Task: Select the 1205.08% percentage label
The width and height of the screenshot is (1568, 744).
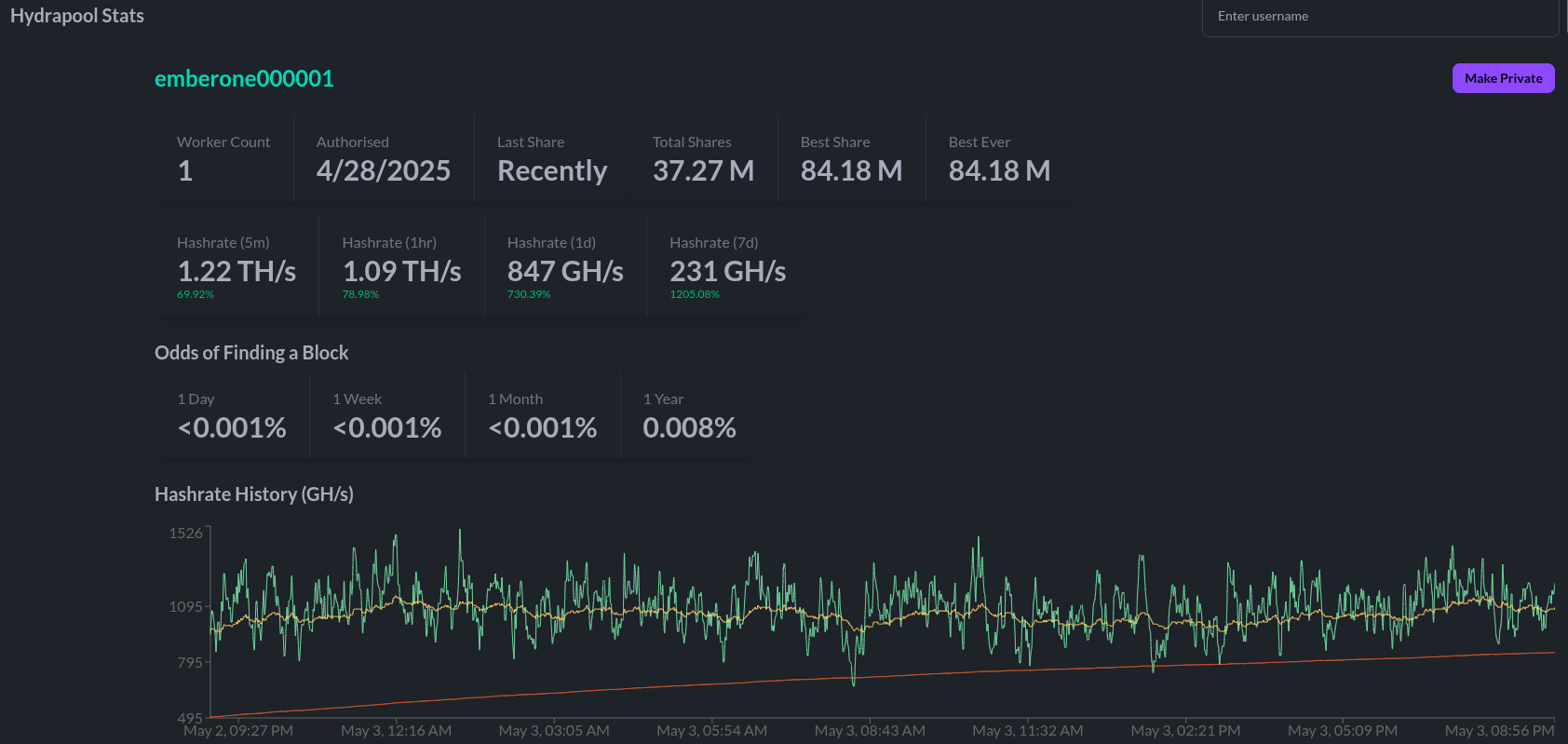Action: coord(695,294)
